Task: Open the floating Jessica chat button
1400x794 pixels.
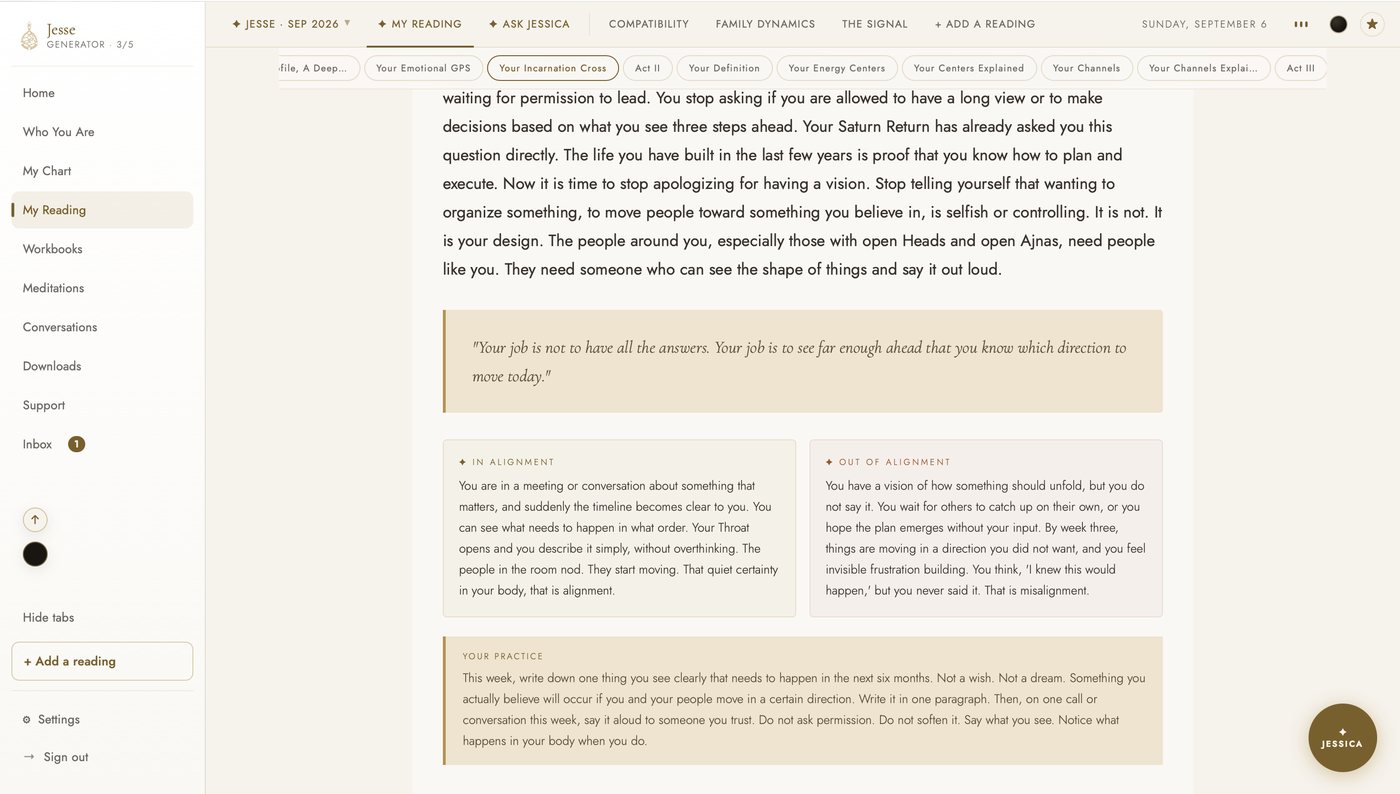Action: 1342,738
